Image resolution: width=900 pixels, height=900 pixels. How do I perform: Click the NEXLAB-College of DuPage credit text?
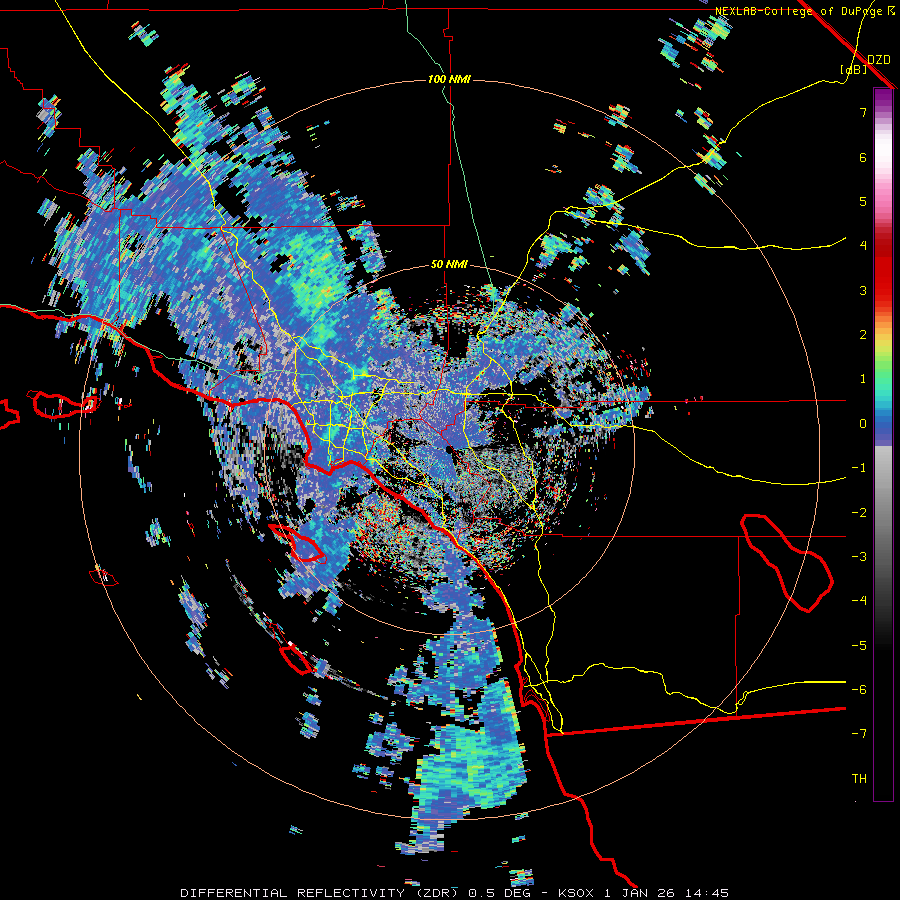800,11
